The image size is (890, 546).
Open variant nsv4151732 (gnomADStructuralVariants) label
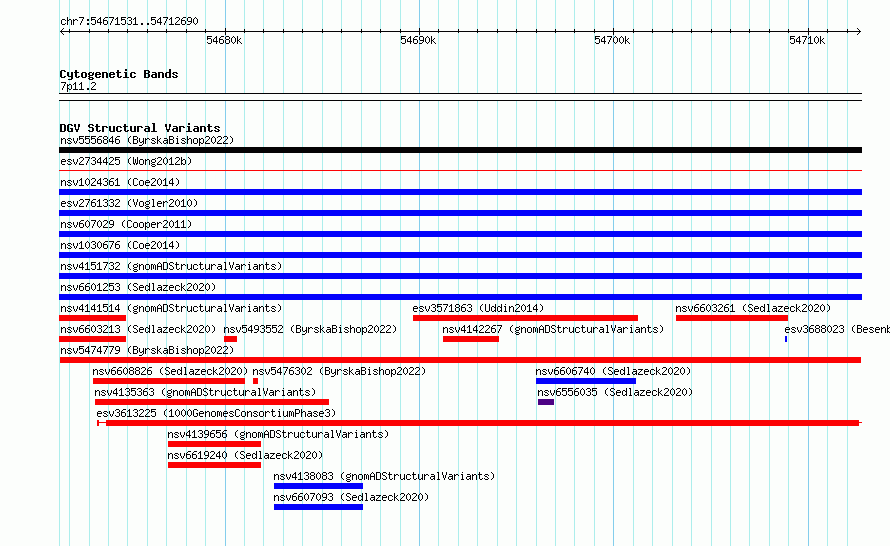171,266
